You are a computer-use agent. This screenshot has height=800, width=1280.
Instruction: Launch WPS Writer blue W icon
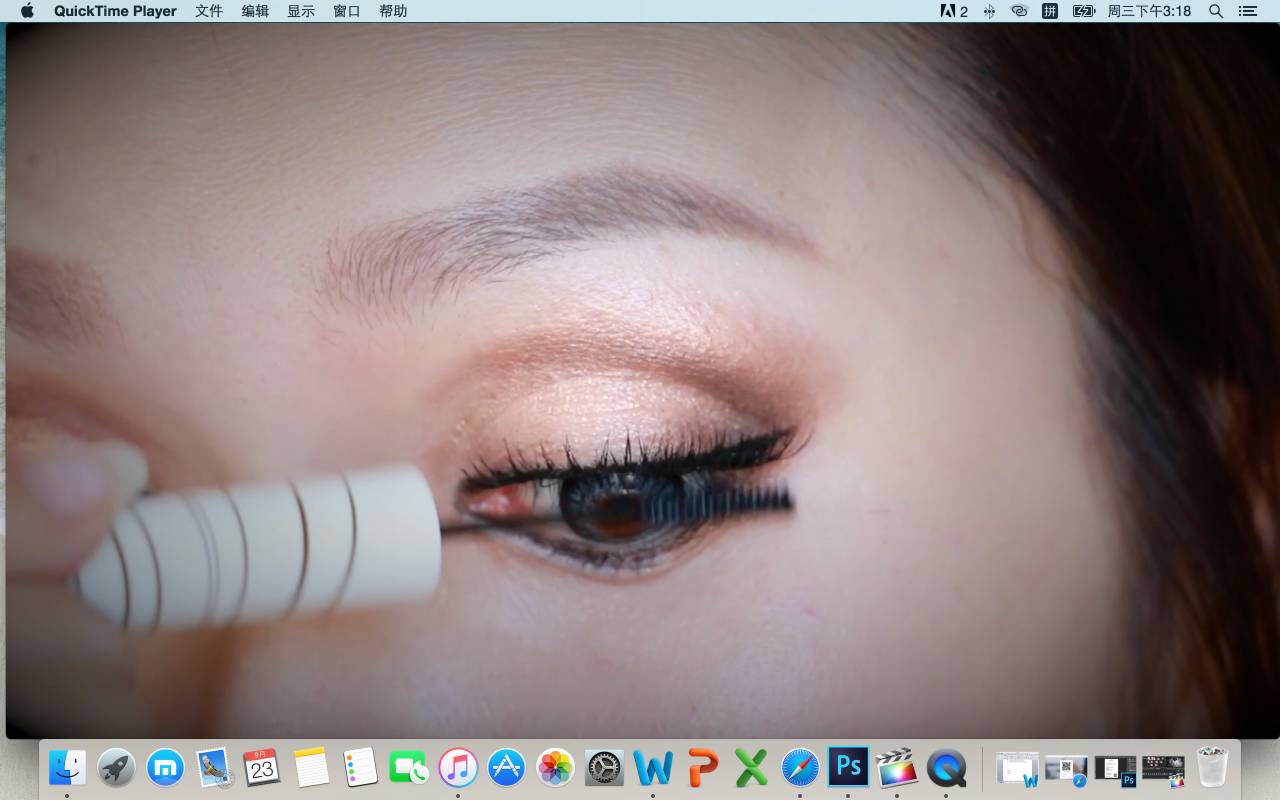click(x=653, y=768)
